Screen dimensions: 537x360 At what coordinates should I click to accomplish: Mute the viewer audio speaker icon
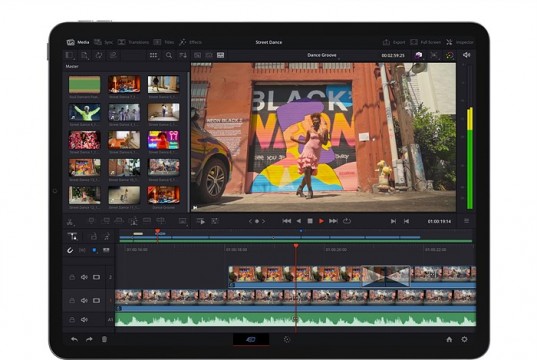[466, 55]
